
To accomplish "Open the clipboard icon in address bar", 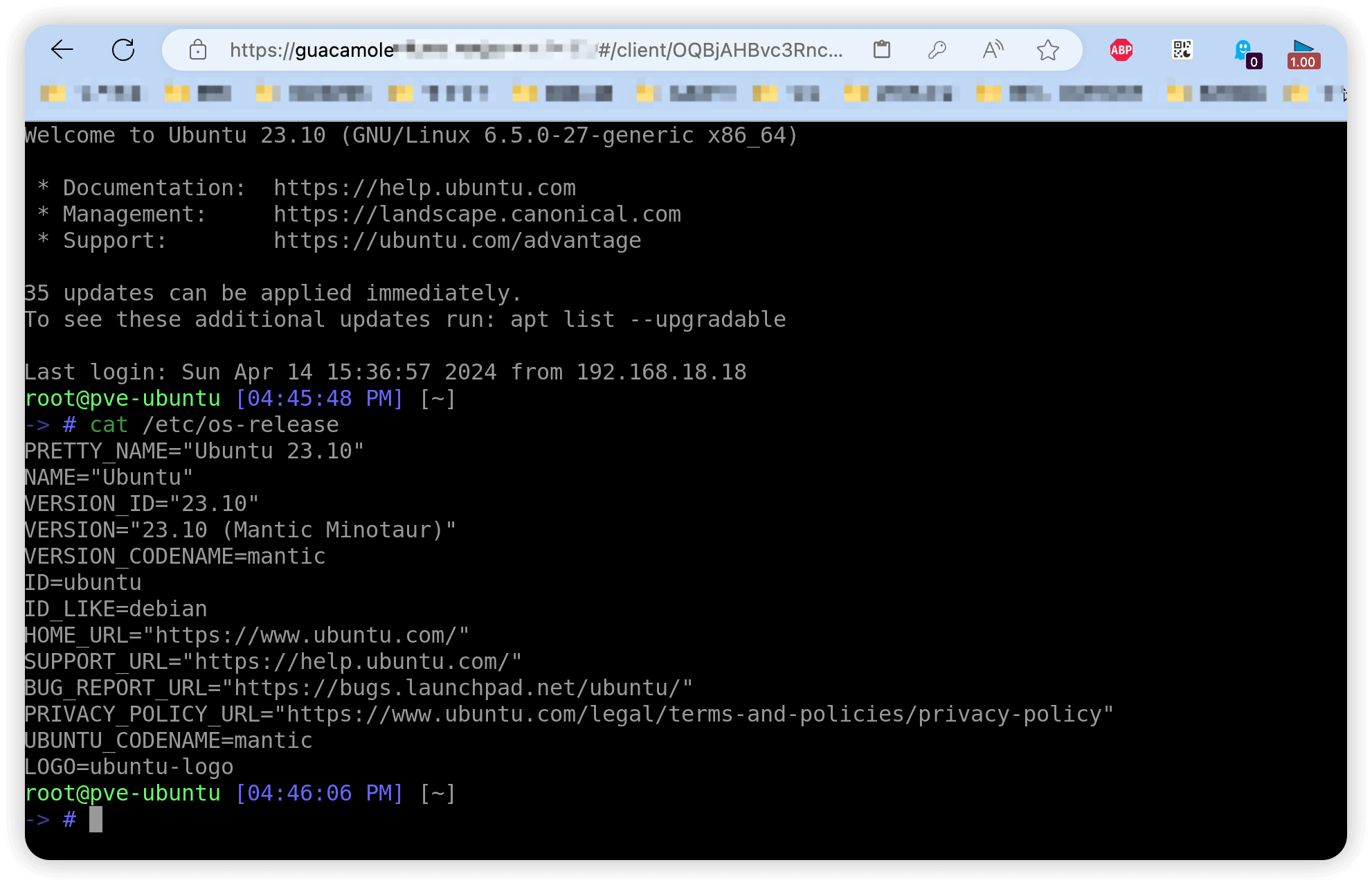I will [x=882, y=50].
